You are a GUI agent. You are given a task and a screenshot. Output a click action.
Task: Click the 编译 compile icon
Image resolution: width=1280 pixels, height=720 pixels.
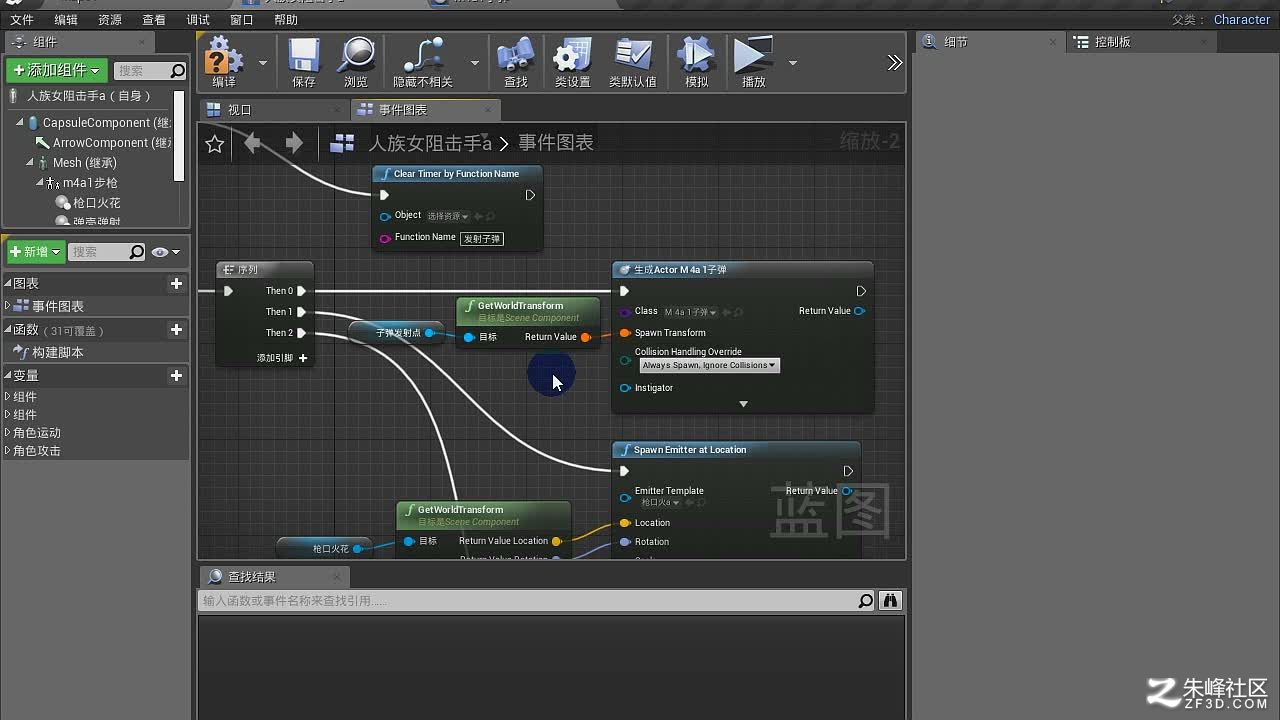point(224,56)
